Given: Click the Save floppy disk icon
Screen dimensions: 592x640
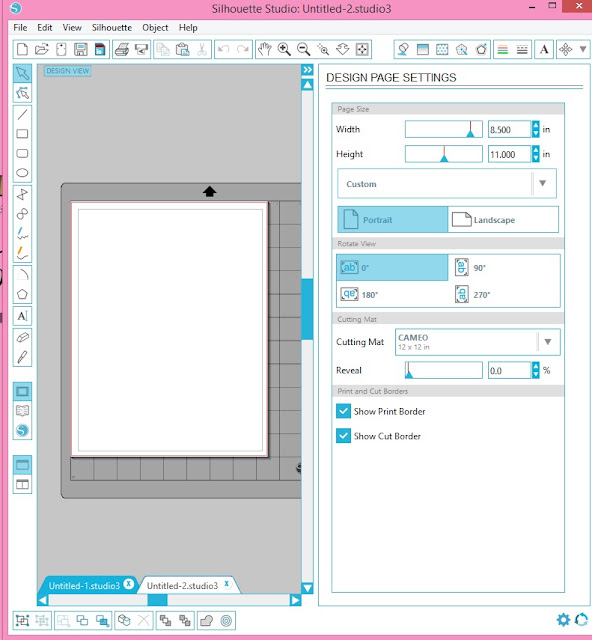Looking at the screenshot, I should [x=80, y=49].
